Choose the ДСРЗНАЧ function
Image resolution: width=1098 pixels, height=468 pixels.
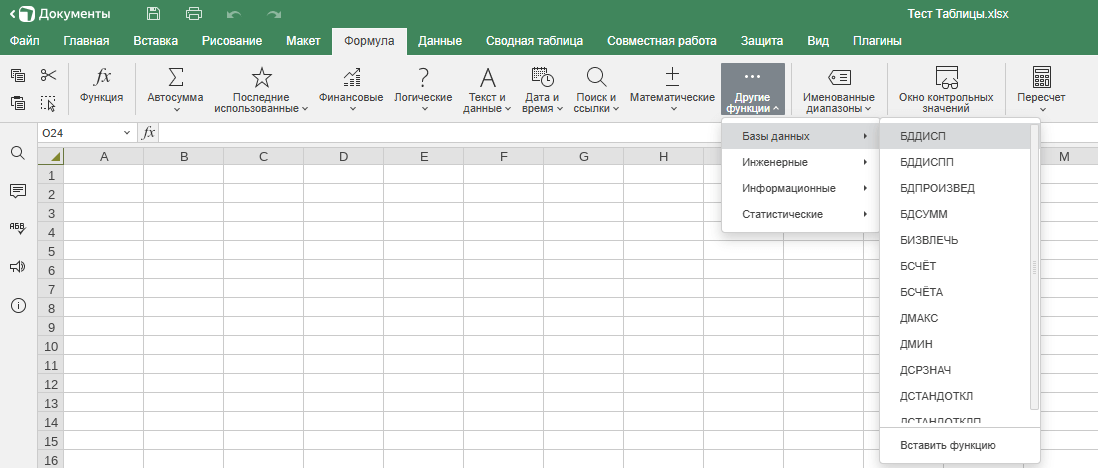point(955,370)
